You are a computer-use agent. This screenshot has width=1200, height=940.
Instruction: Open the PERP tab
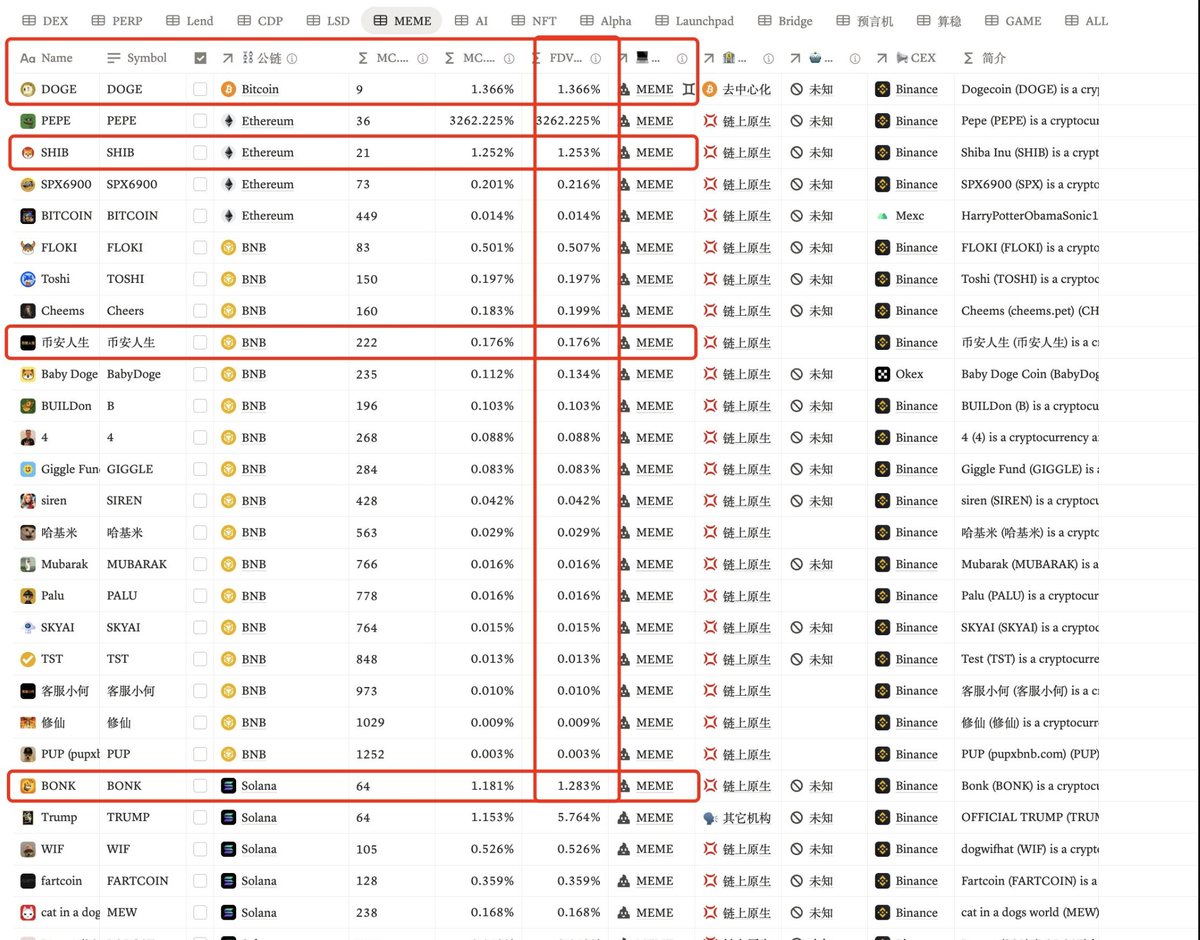pos(117,20)
